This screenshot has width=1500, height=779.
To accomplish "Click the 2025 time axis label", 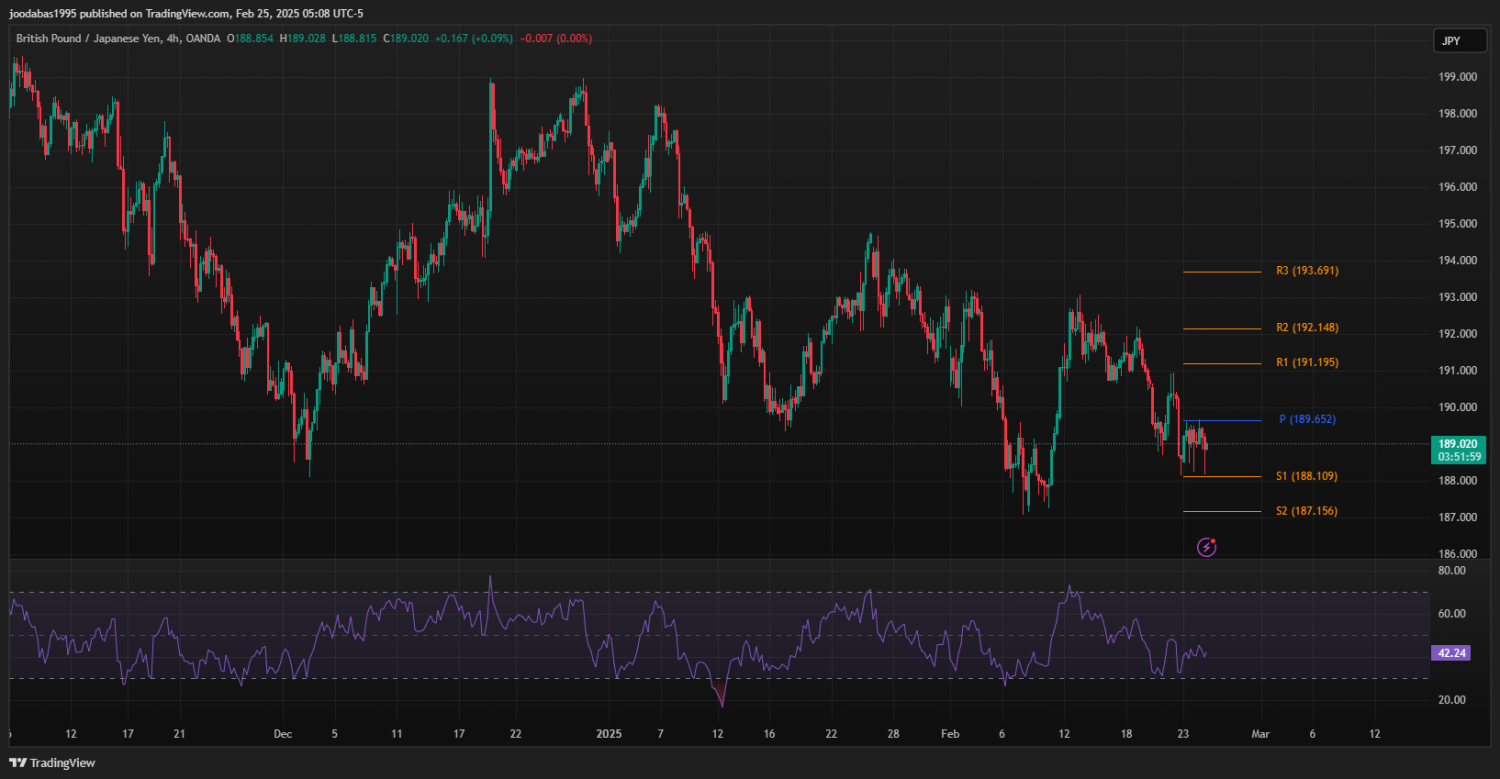I will [609, 733].
